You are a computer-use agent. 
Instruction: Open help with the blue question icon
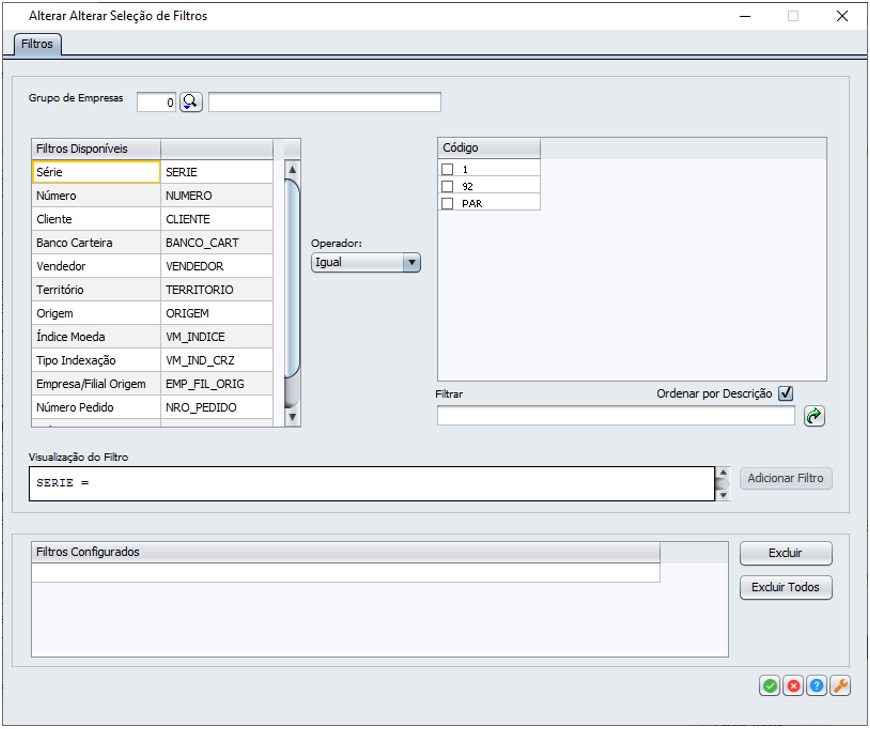(x=817, y=686)
